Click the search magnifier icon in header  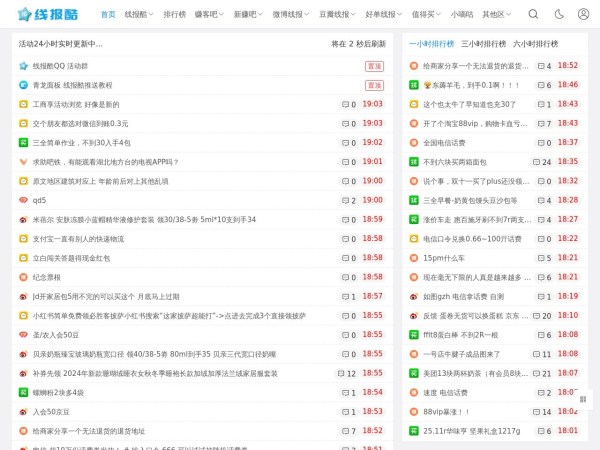click(533, 15)
